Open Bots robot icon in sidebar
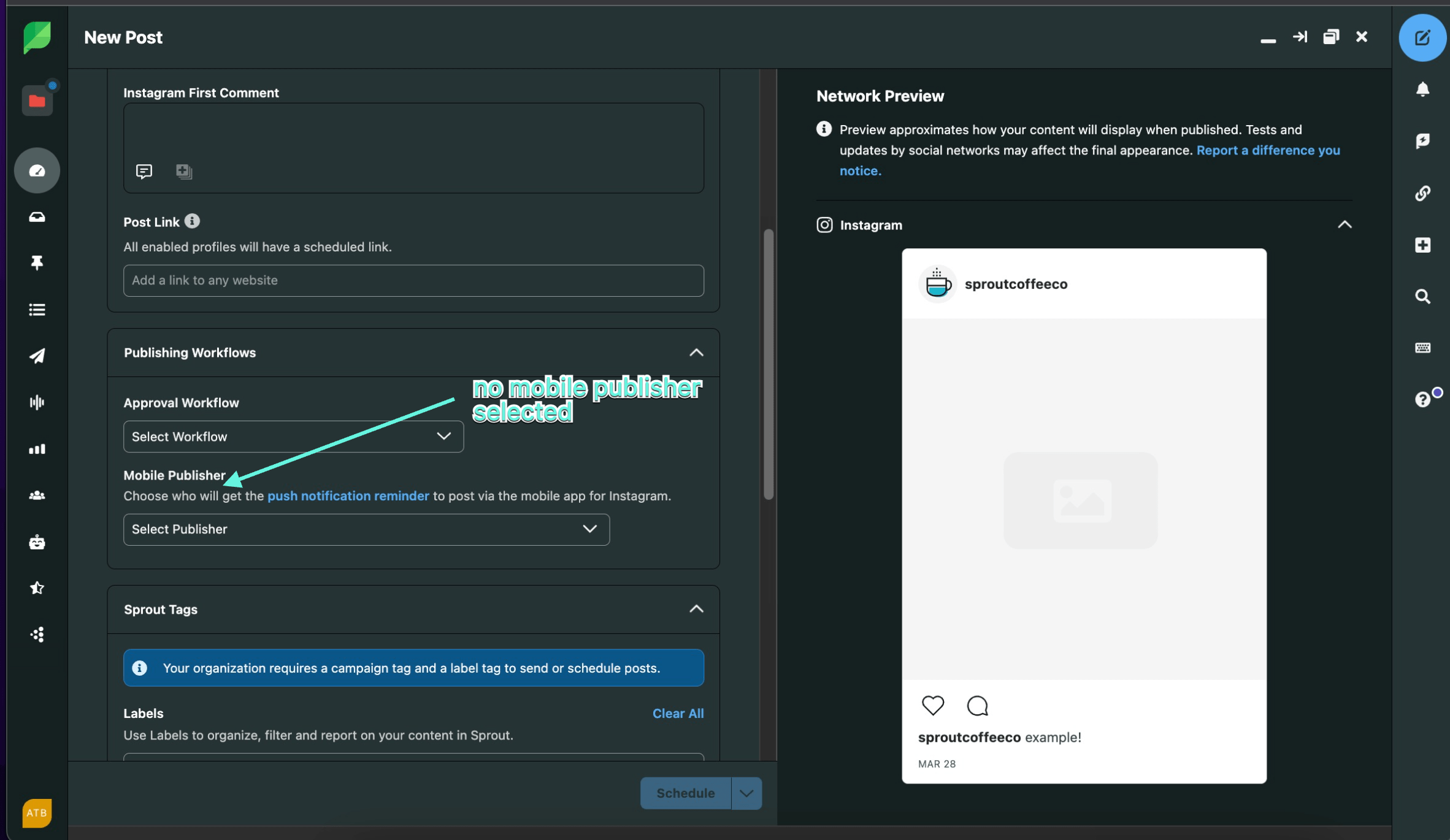Screen dimensions: 1450x840 (x=37, y=542)
